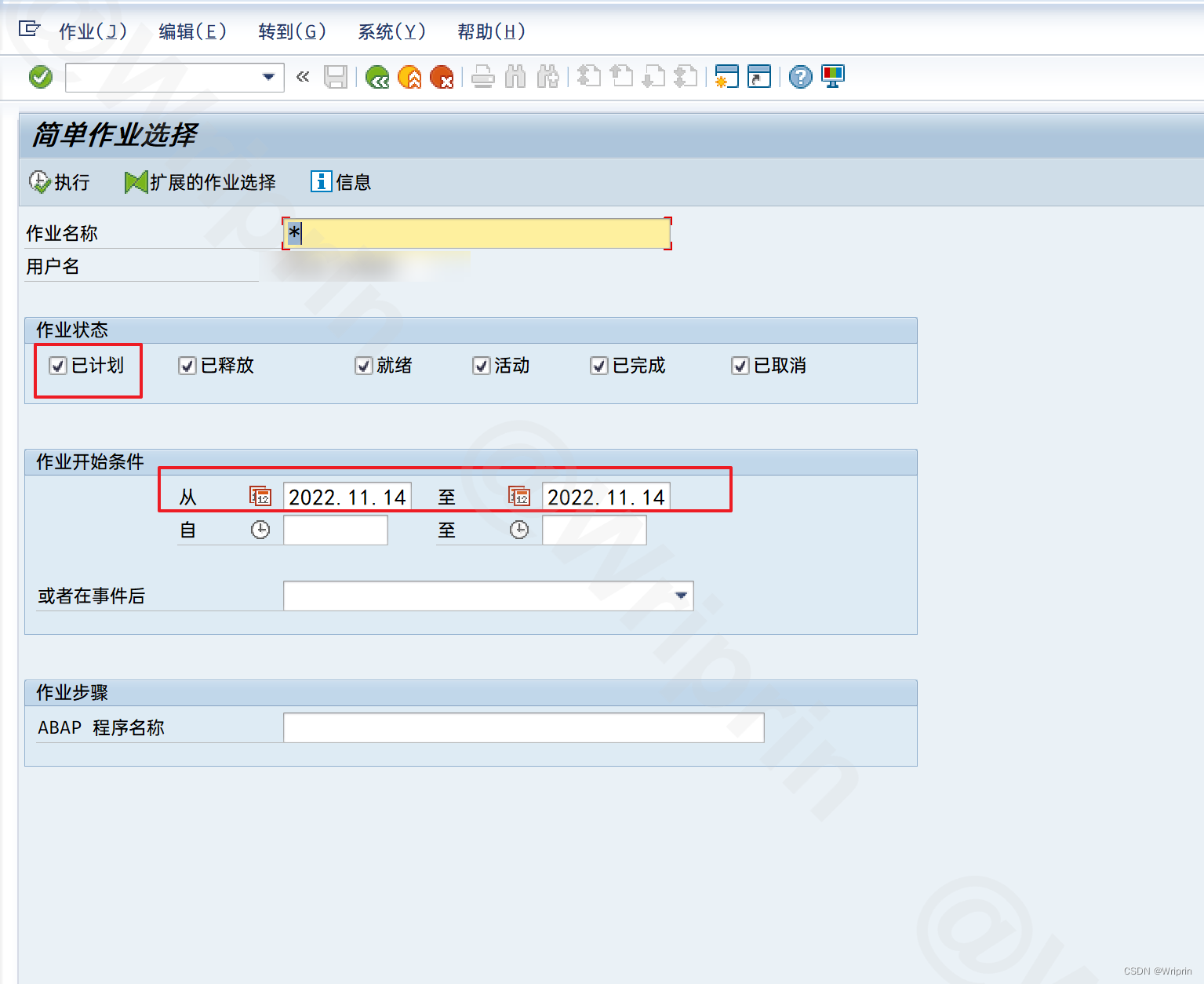
Task: Click the Create New Session toolbar icon
Action: pos(726,77)
